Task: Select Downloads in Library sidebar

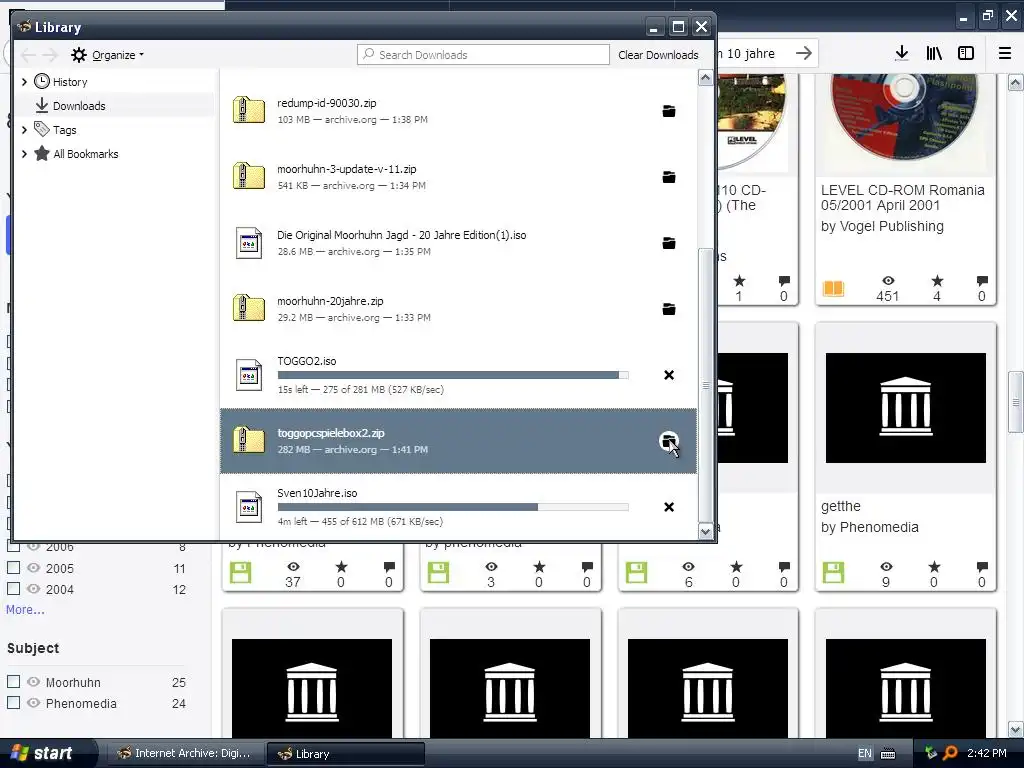Action: coord(79,106)
